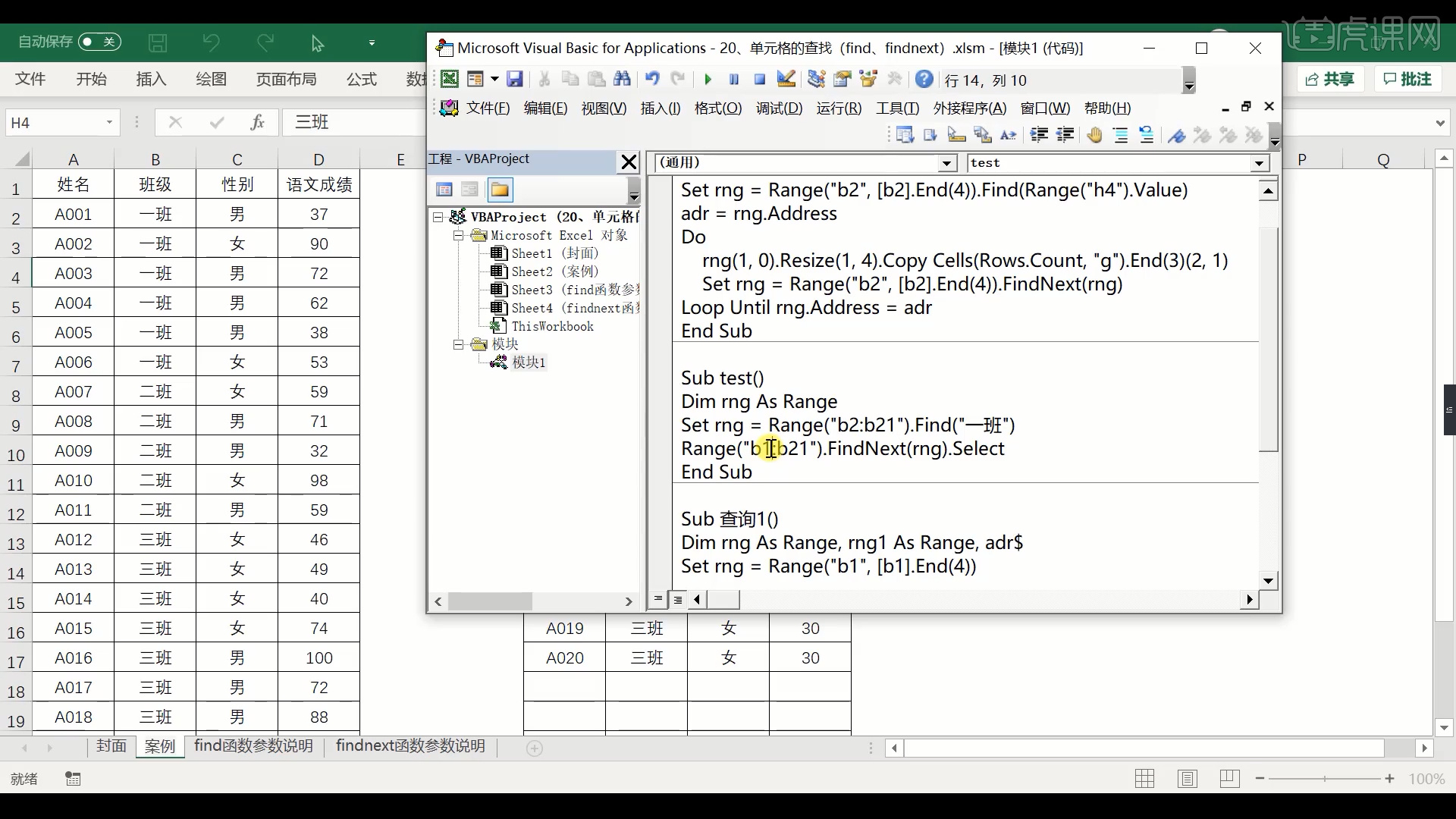This screenshot has height=819, width=1456.
Task: Open Properties Window icon in toolbar
Action: [843, 79]
